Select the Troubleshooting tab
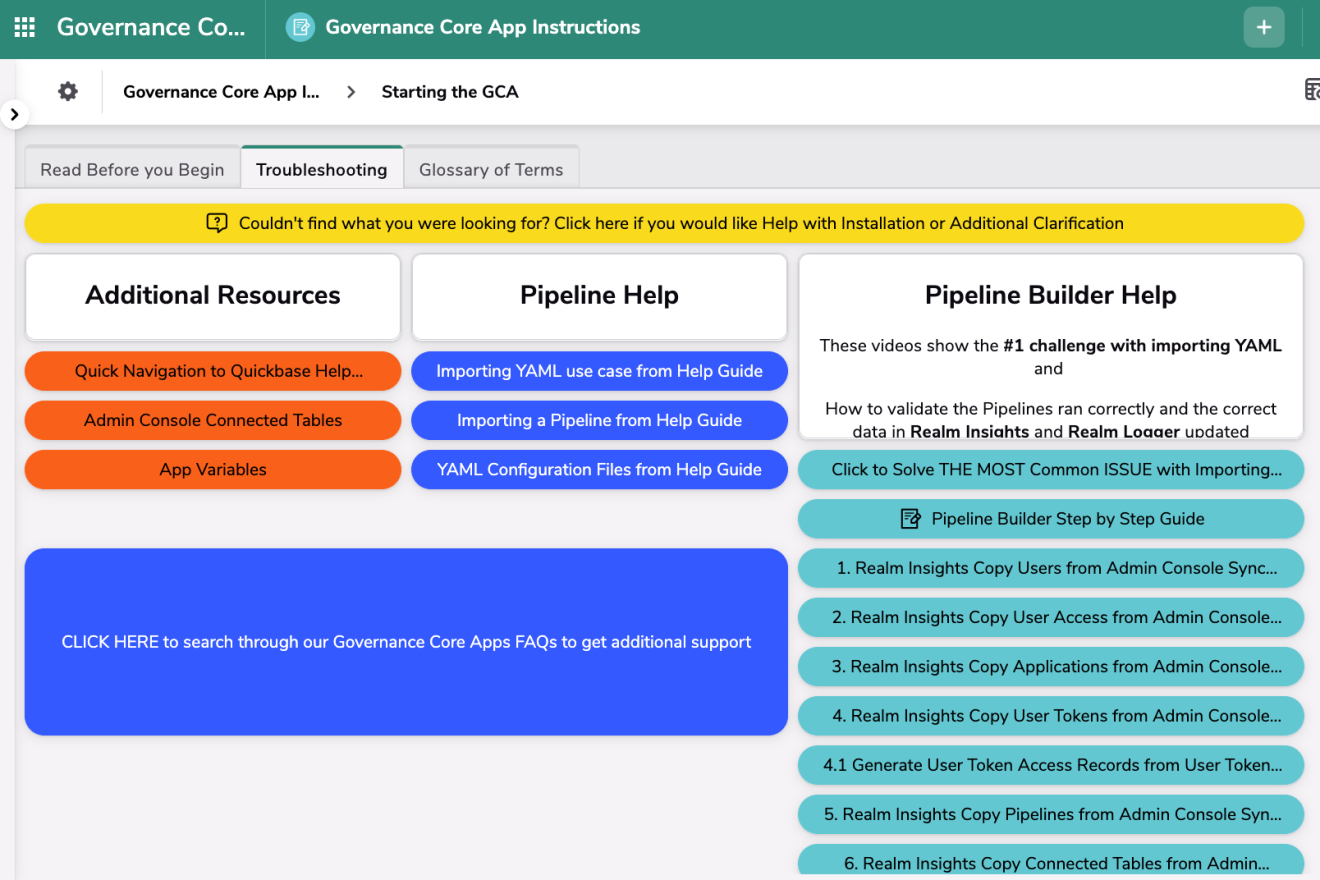Image resolution: width=1320 pixels, height=880 pixels. [x=321, y=169]
